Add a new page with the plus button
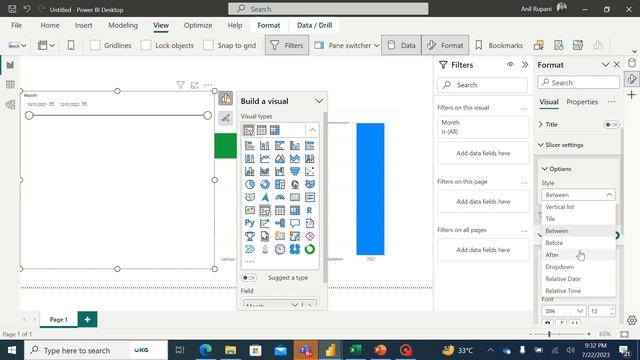 pos(87,319)
